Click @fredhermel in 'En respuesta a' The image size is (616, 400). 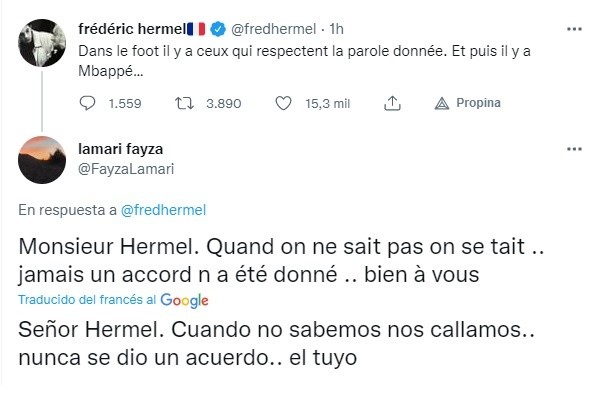[x=162, y=211]
